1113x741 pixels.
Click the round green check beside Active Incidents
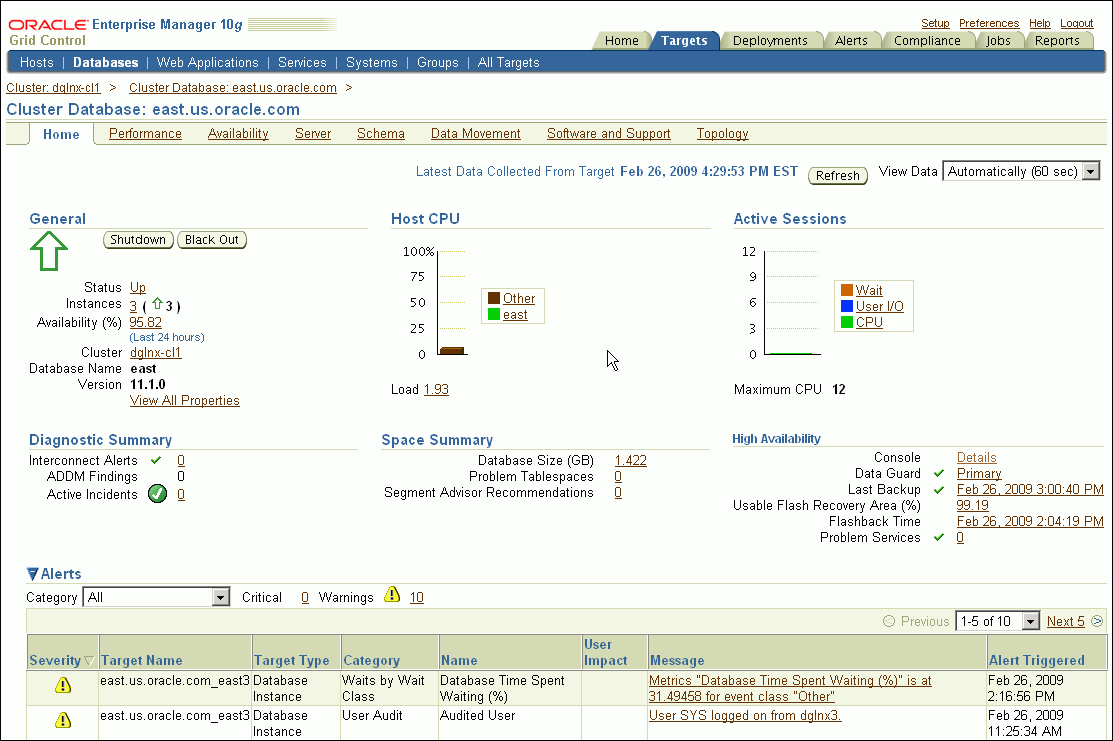pos(157,493)
